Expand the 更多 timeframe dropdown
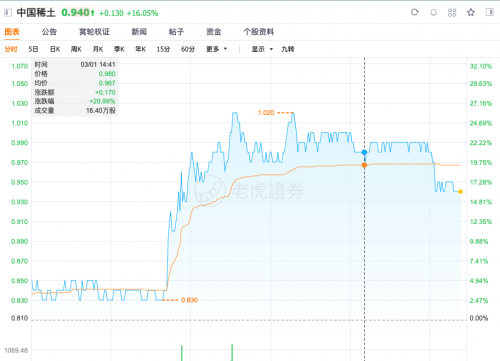The height and width of the screenshot is (361, 500). point(216,49)
